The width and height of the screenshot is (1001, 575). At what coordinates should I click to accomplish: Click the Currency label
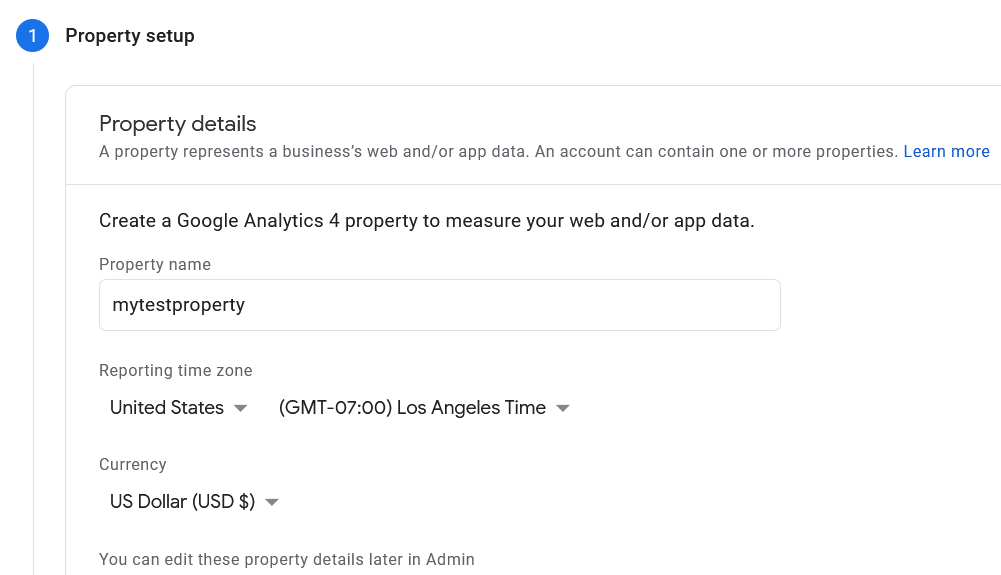point(133,464)
